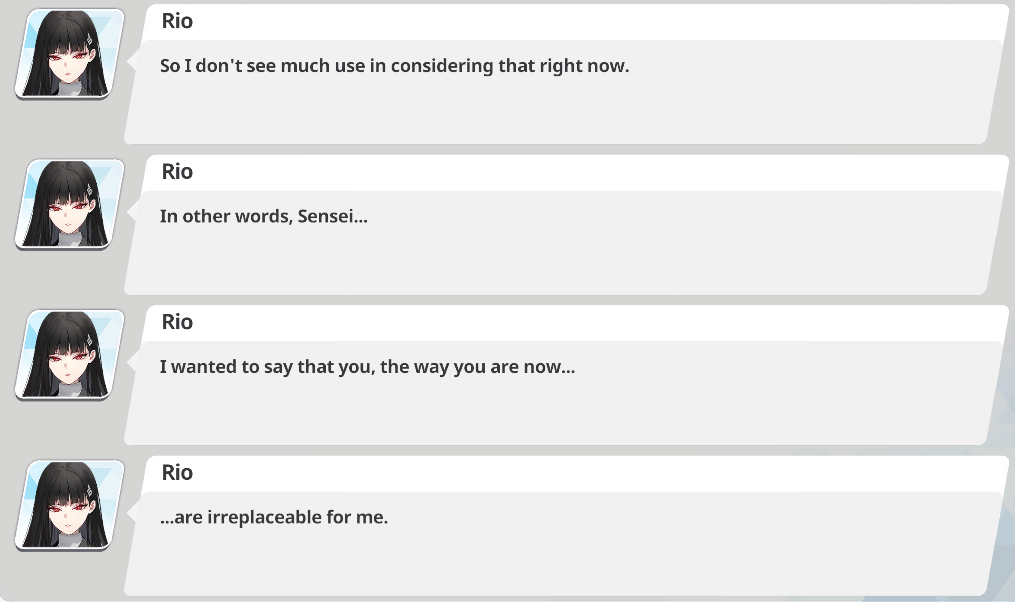Click Rio's portrait beside "So I don't see much use"
The image size is (1015, 602).
click(69, 54)
